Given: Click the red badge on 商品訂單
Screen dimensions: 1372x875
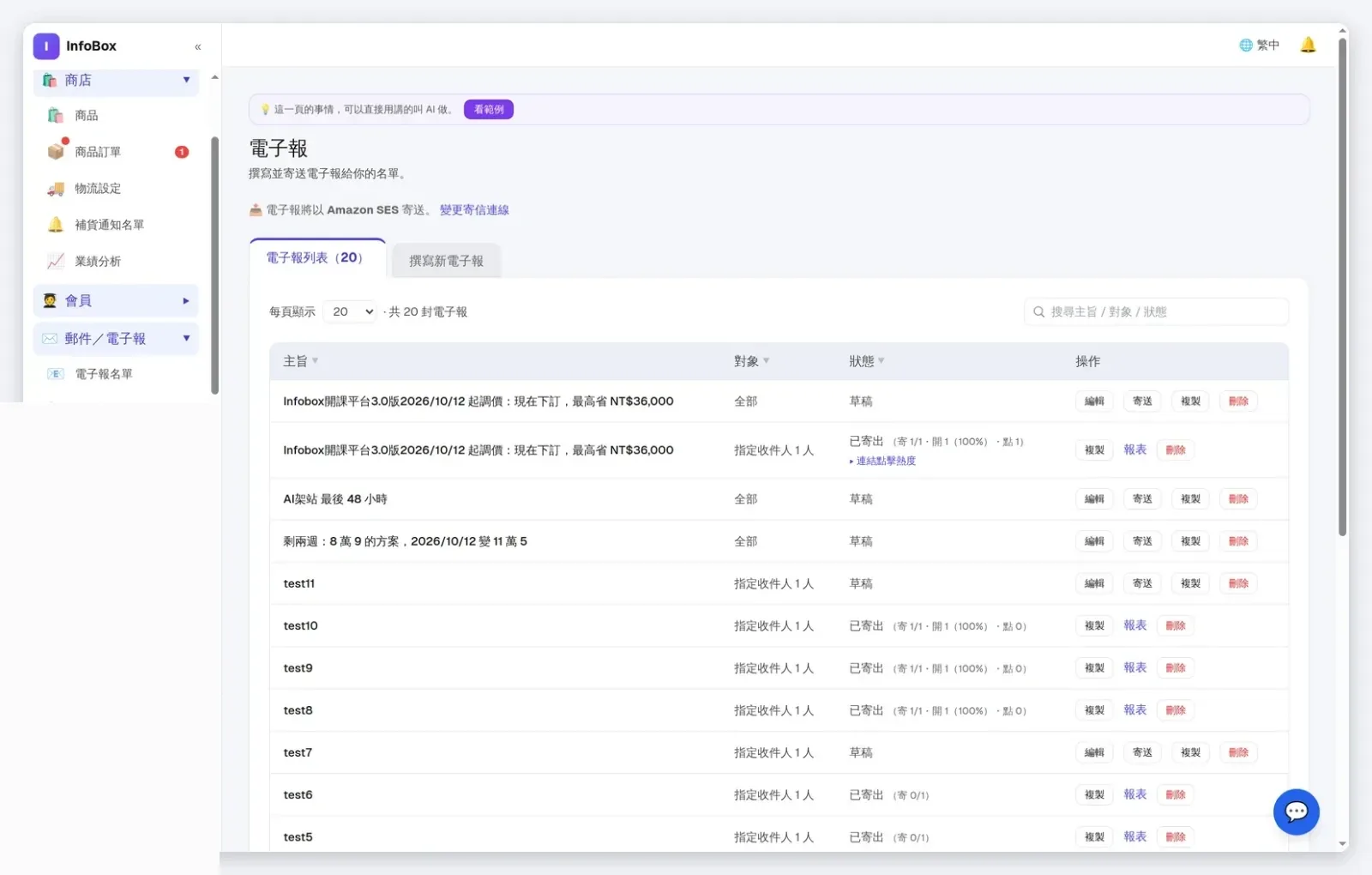Looking at the screenshot, I should (x=182, y=152).
